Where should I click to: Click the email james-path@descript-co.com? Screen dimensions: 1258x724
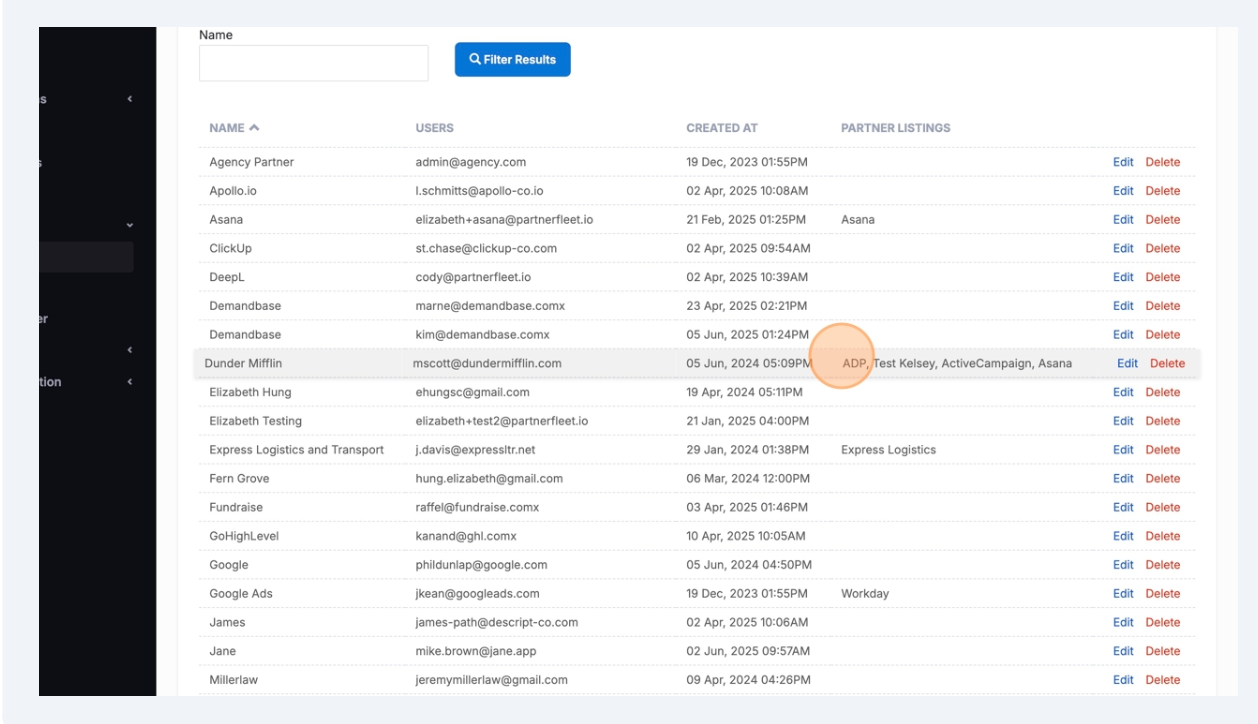coord(496,623)
